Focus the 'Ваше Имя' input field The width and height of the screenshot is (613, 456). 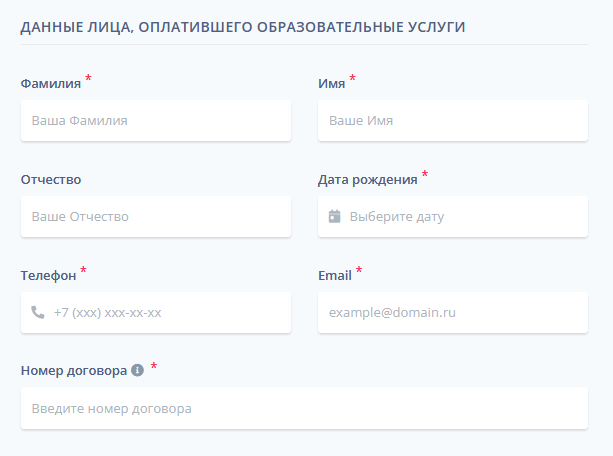(x=453, y=120)
